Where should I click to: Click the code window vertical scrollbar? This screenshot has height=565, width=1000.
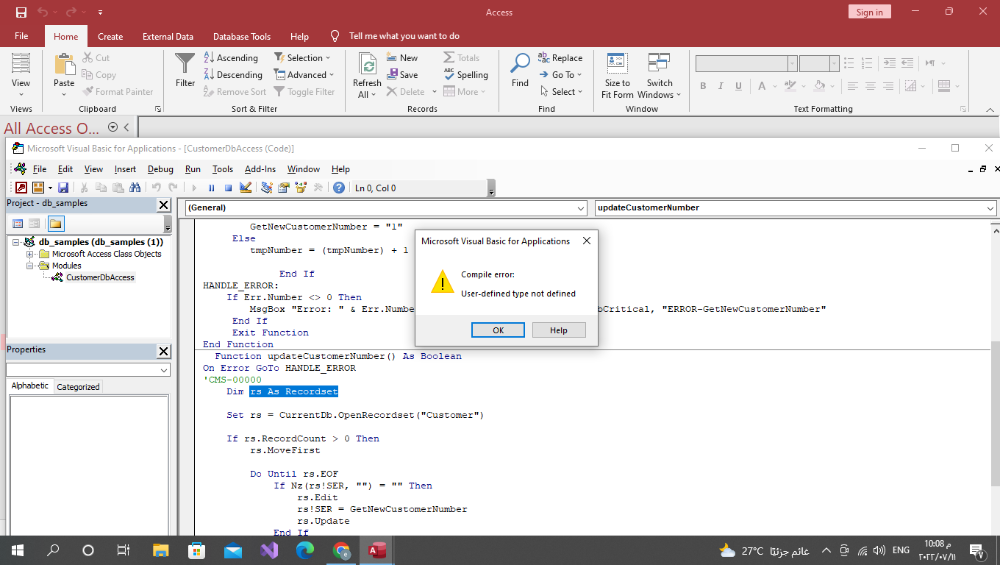pyautogui.click(x=995, y=415)
